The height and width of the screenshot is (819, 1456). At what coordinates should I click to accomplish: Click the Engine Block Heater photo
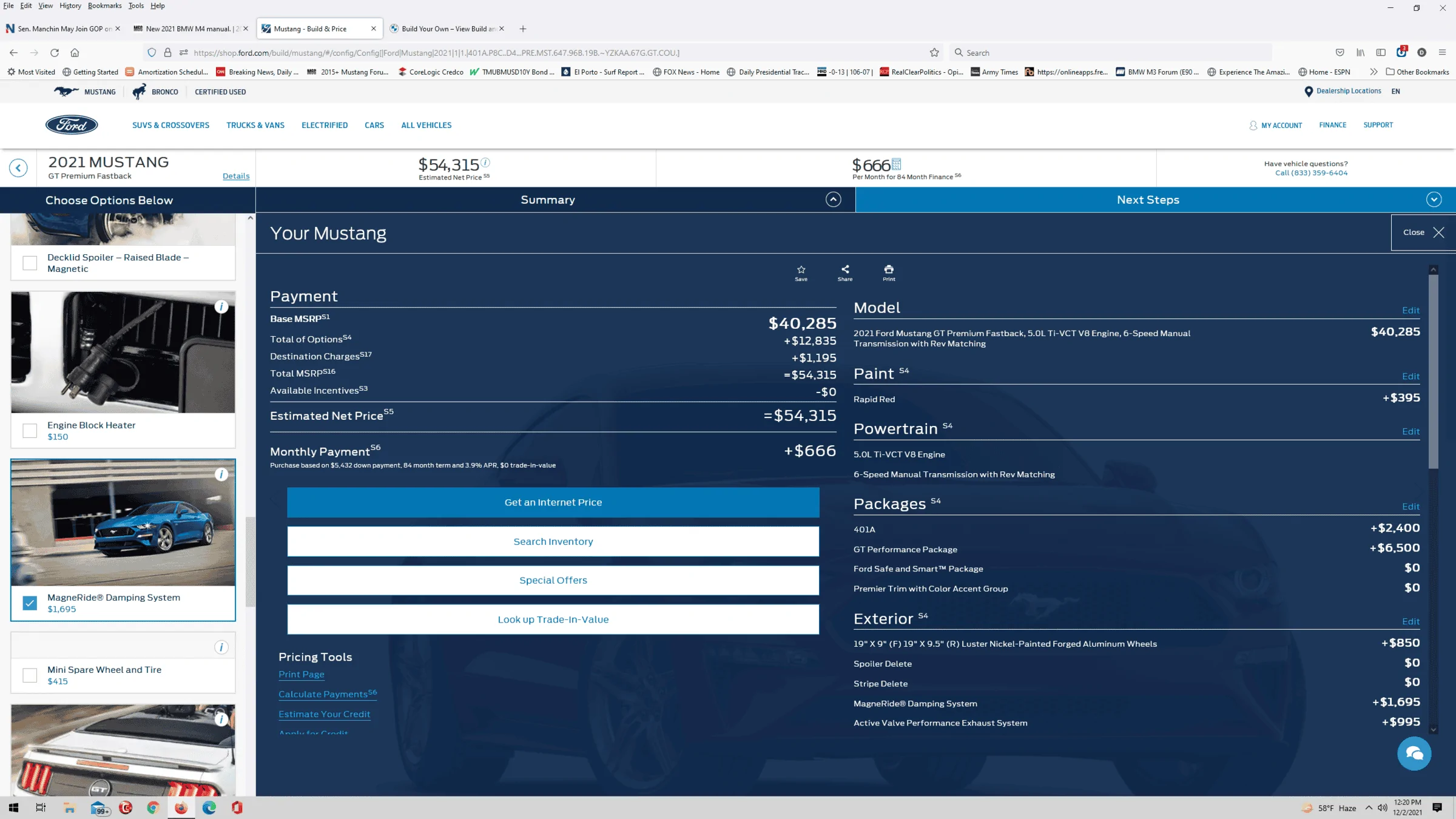[123, 352]
